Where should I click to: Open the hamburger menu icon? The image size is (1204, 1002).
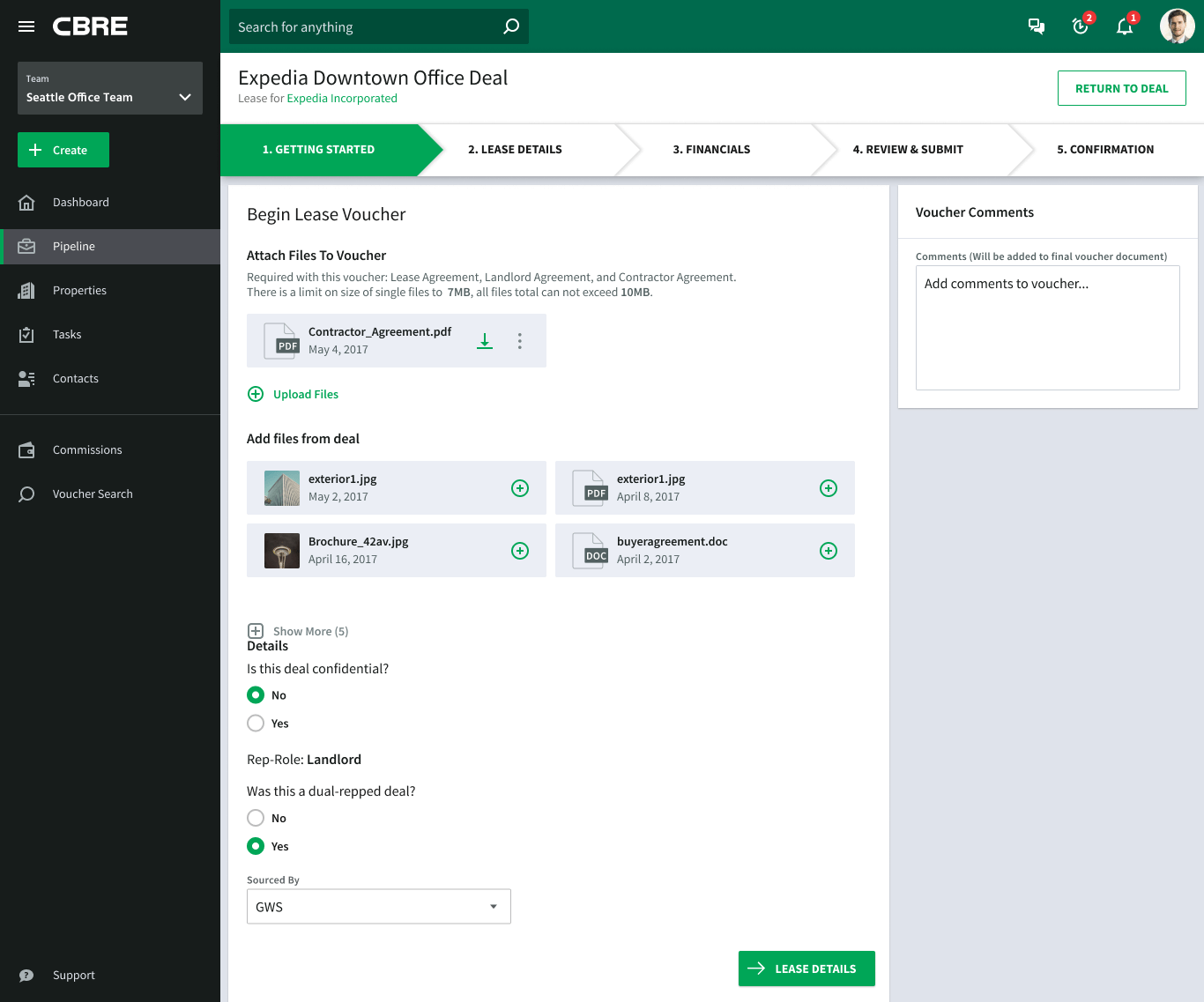[26, 26]
